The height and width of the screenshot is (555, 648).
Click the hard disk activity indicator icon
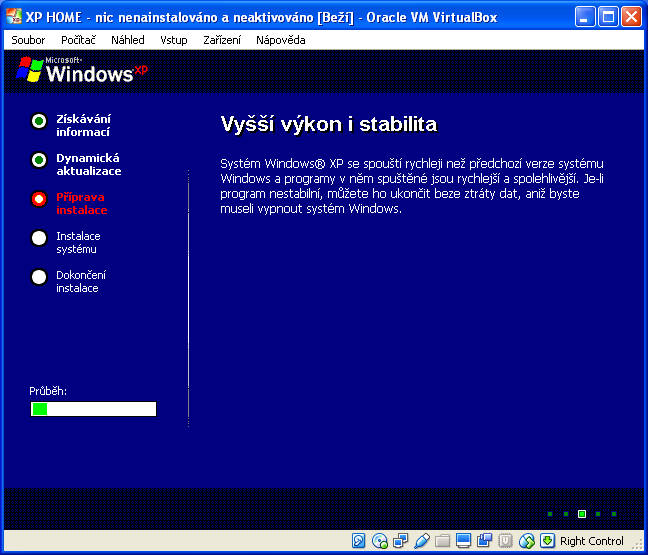point(358,541)
